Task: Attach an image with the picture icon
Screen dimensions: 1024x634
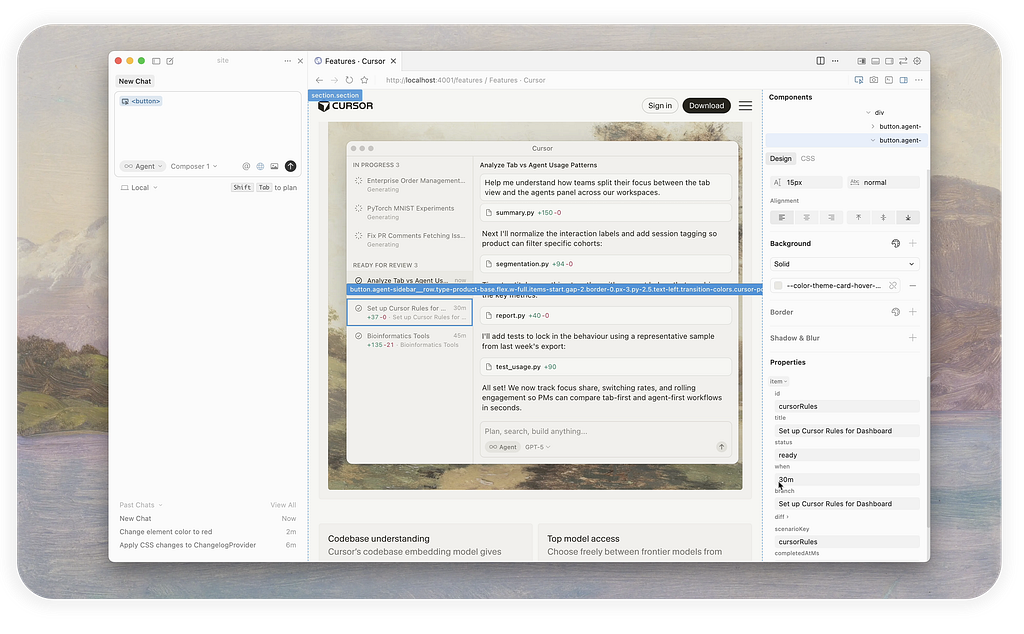Action: (x=274, y=166)
